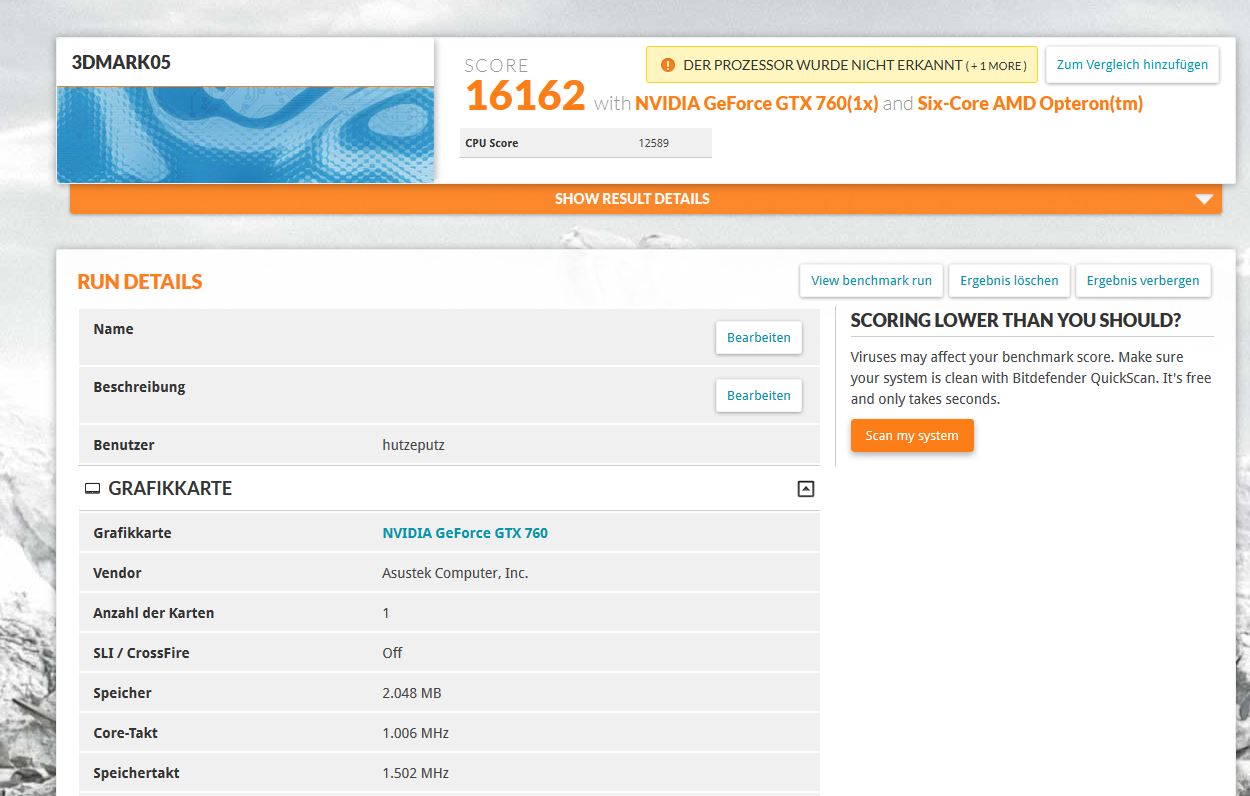Open NVIDIA GeForce GTX 760(1x) score link

pyautogui.click(x=756, y=103)
